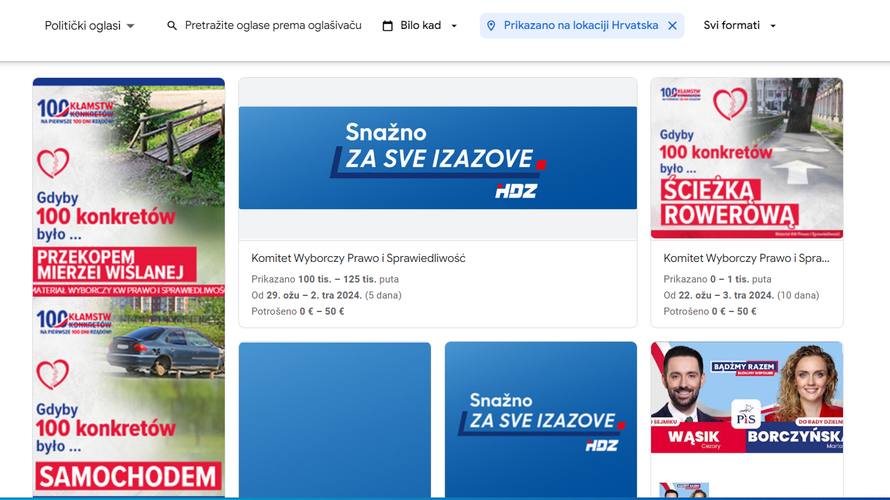890x500 pixels.
Task: Click the truncated Komitet Wyborczy Prawo i Spra... name
Action: [x=746, y=258]
